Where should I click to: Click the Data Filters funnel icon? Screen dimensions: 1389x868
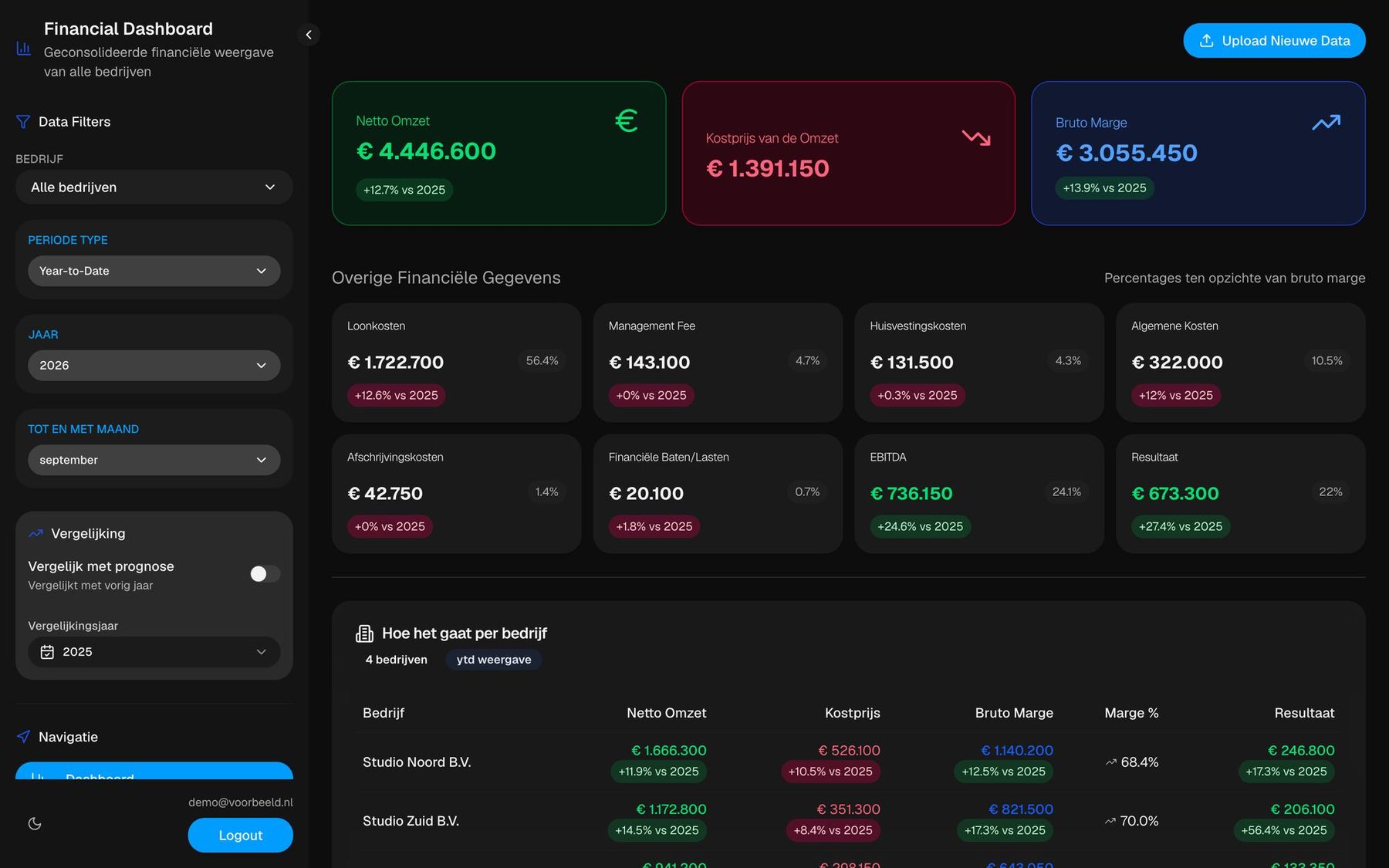23,122
